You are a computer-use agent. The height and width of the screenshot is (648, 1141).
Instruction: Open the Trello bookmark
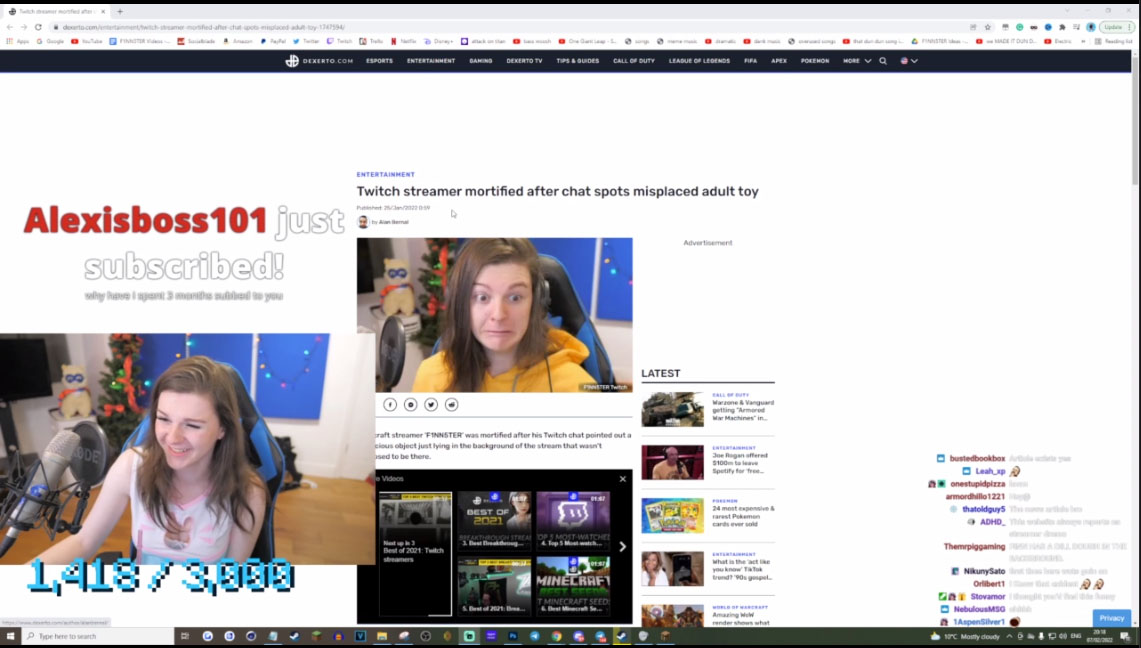pyautogui.click(x=371, y=41)
